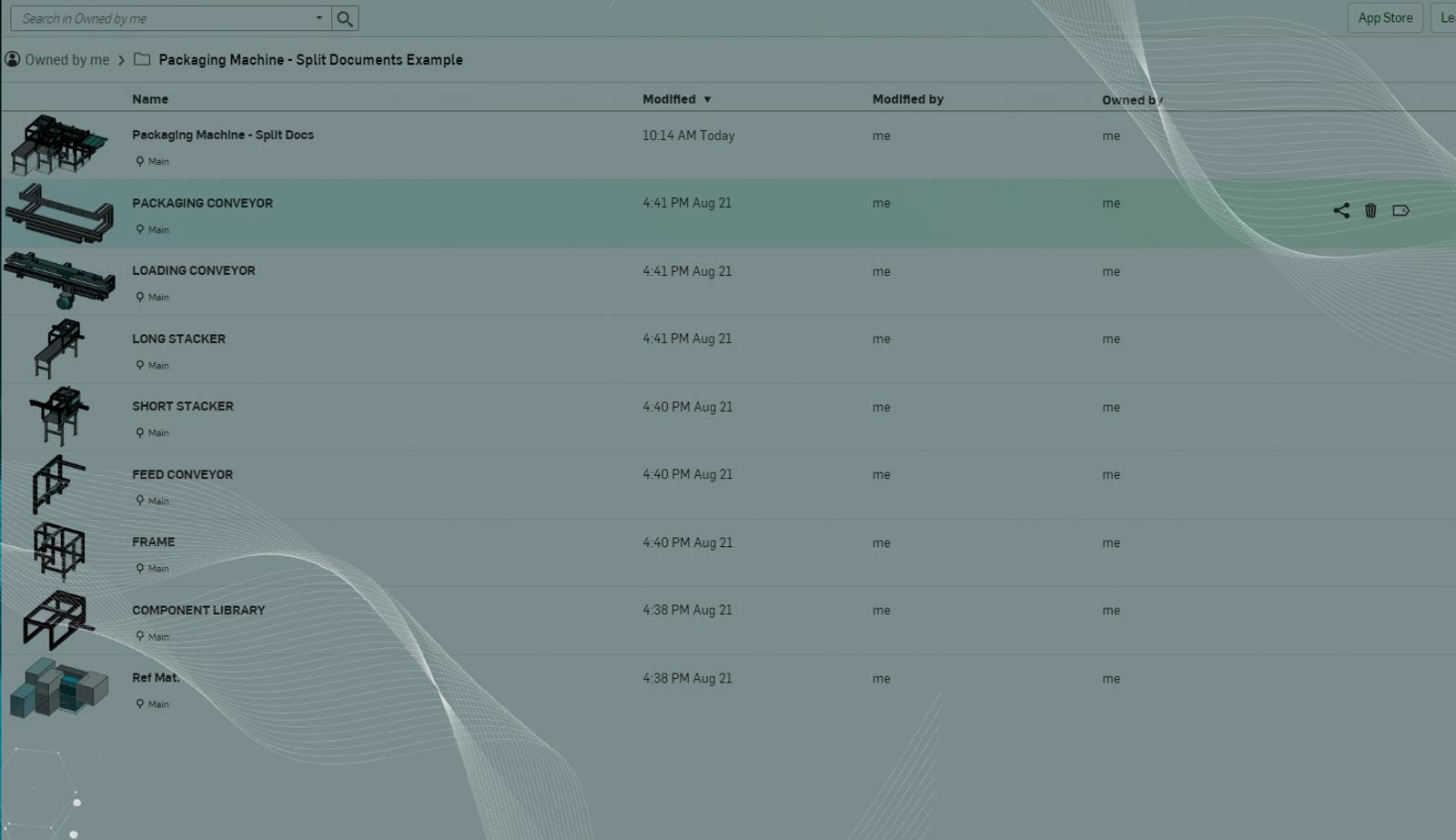This screenshot has height=840, width=1456.
Task: Click the Owned by me user icon
Action: coord(12,59)
